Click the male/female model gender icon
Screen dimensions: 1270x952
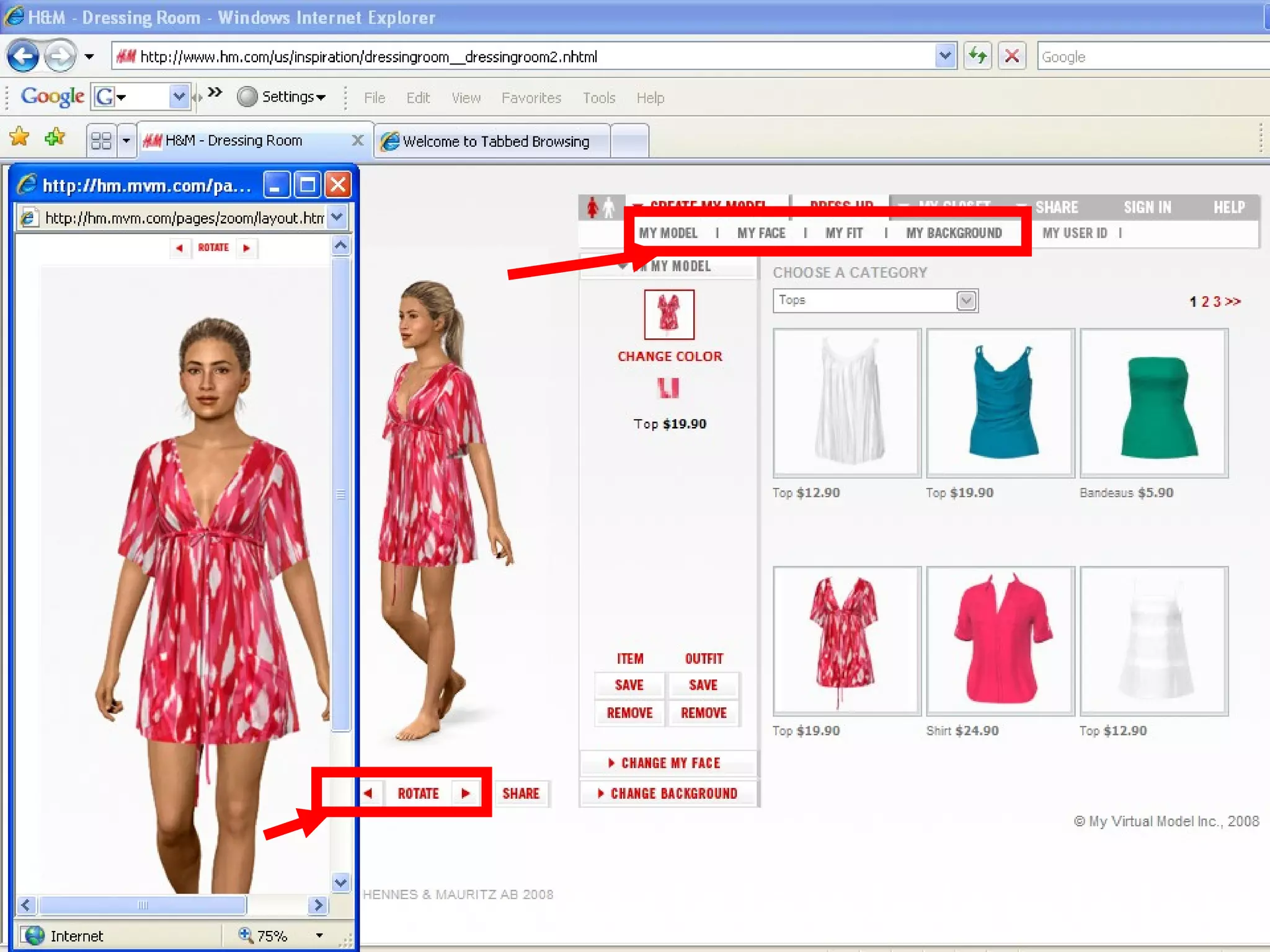(600, 208)
